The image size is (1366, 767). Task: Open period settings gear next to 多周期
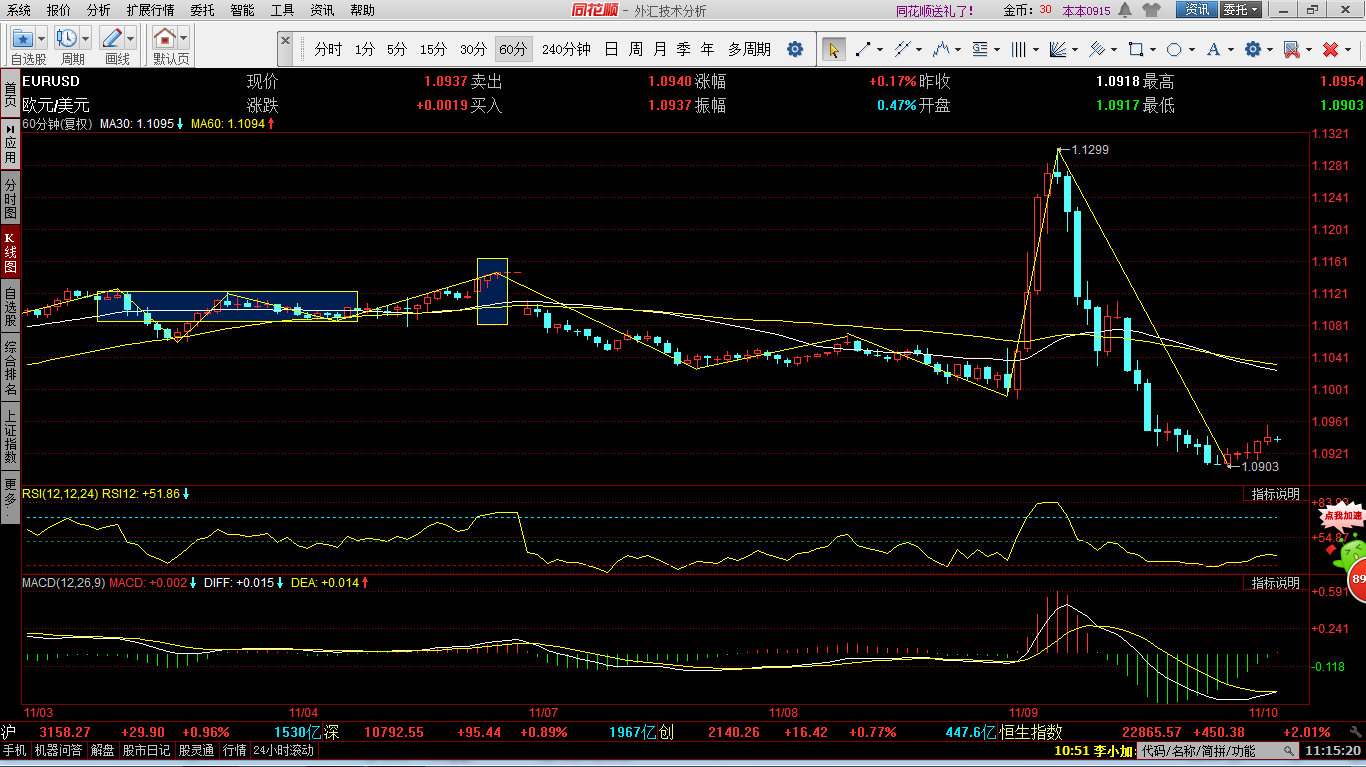795,49
